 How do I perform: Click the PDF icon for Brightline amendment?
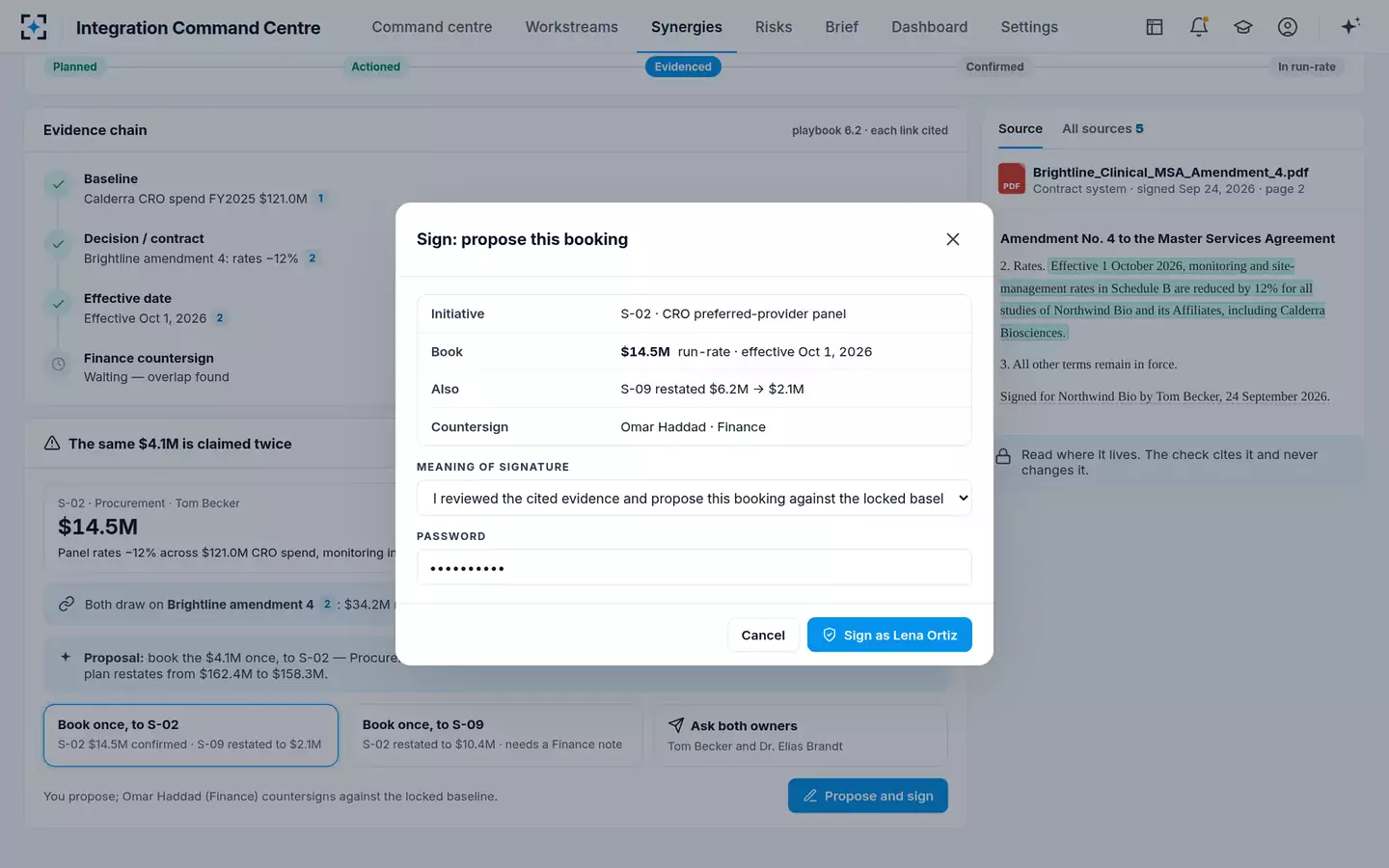coord(1012,178)
